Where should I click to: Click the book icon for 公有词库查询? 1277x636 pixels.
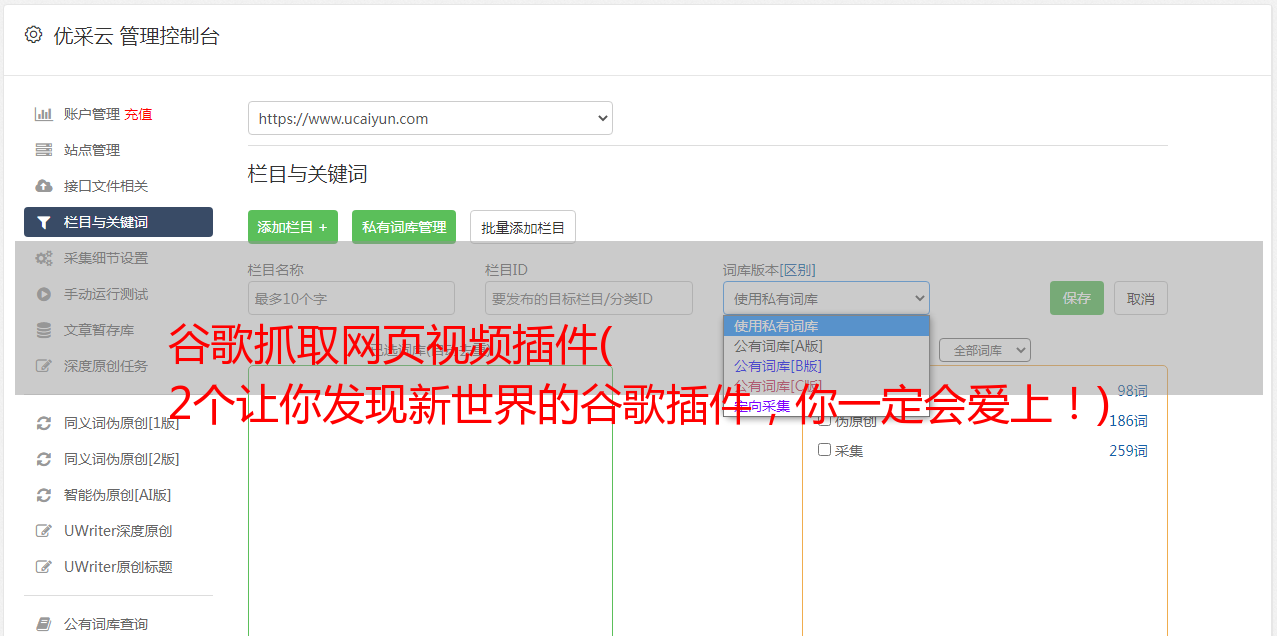(x=43, y=624)
